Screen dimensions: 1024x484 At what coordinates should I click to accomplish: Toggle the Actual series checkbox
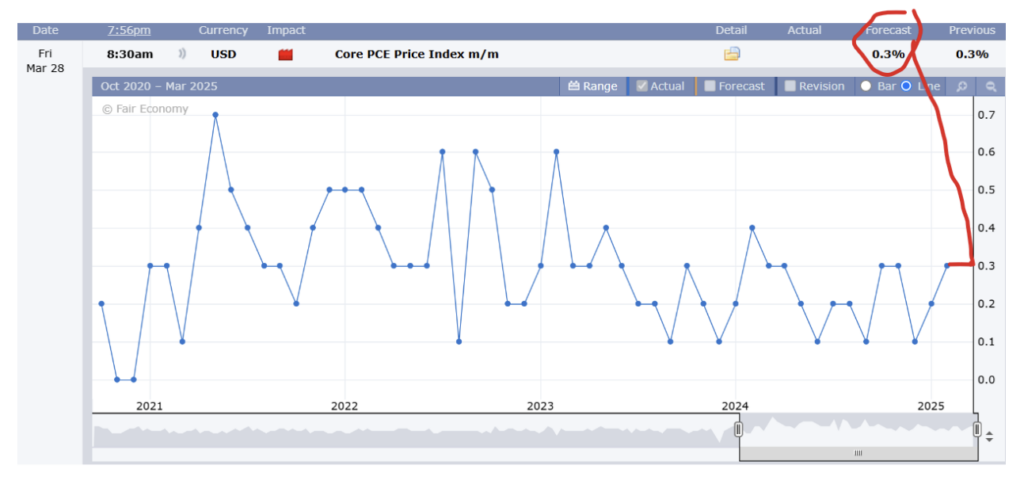pyautogui.click(x=642, y=86)
